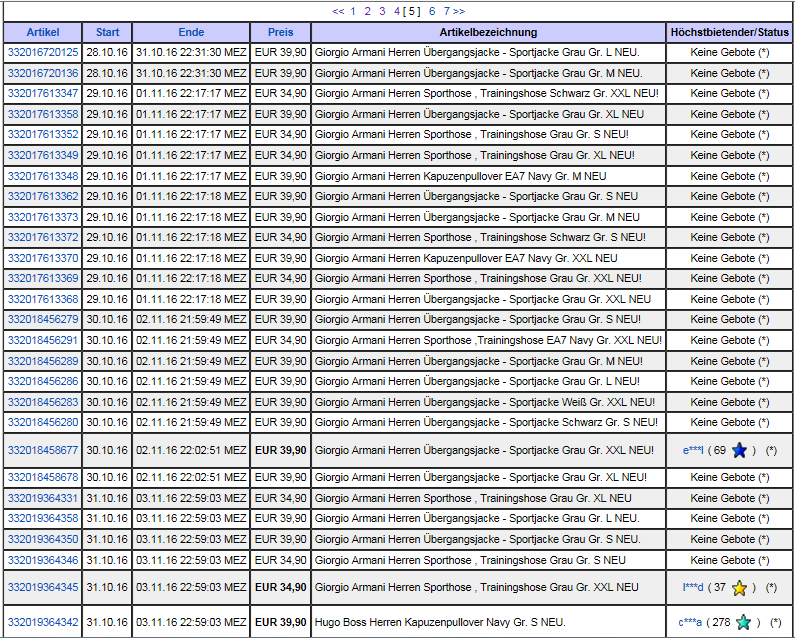This screenshot has width=795, height=638.
Task: Sort by the Preis column header
Action: pos(281,32)
